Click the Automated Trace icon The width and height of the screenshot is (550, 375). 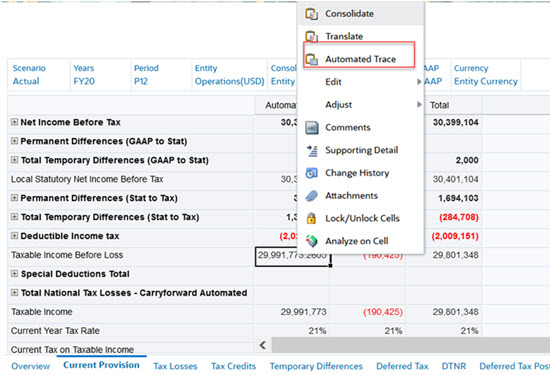pos(311,59)
